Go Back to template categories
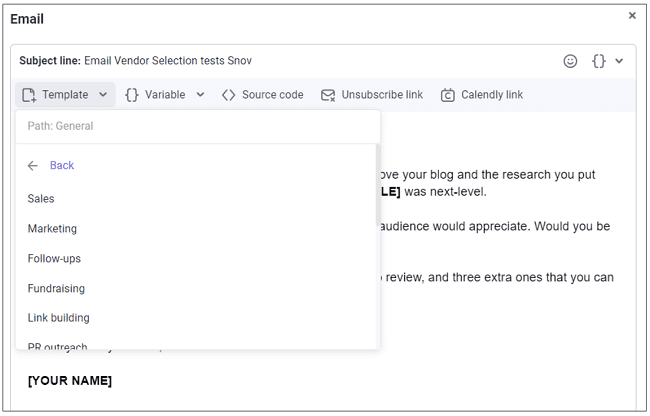650x416 pixels. (x=61, y=166)
